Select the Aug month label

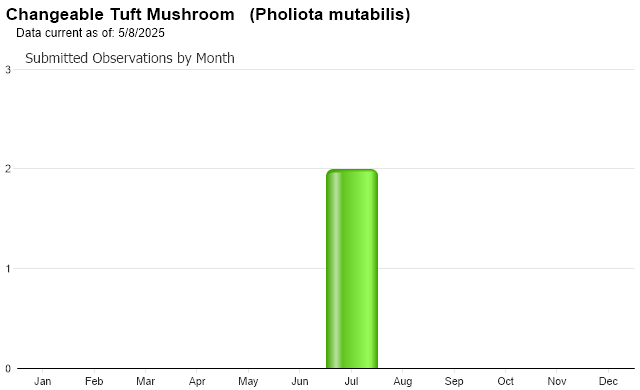pos(402,381)
